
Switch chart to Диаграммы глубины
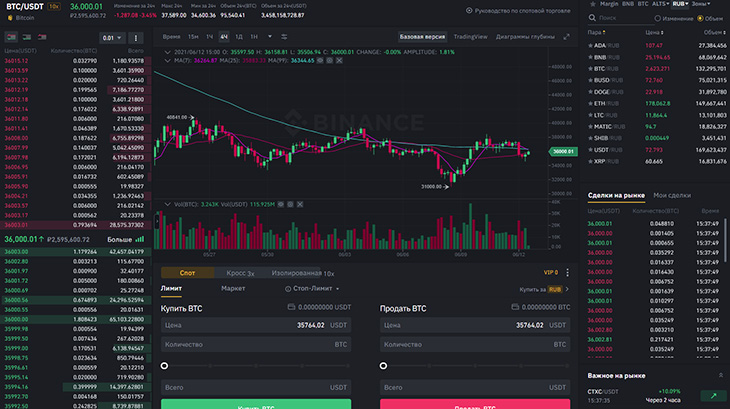pos(525,37)
